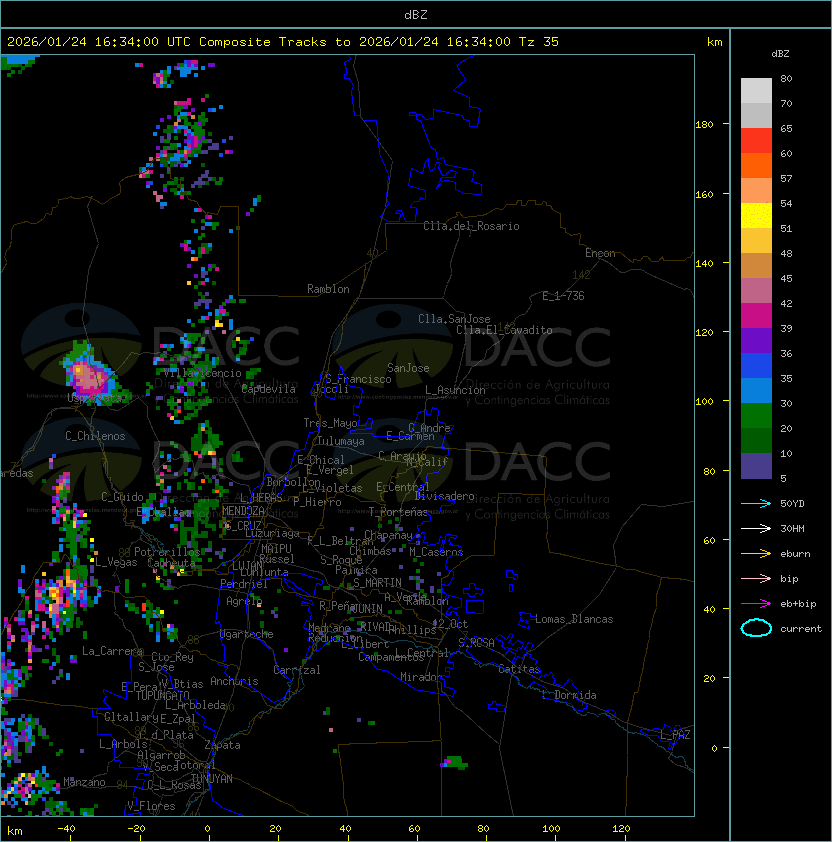Pick the yellow swatch between 54 and 51 dBZ
Screen dimensions: 832x842
[x=756, y=216]
